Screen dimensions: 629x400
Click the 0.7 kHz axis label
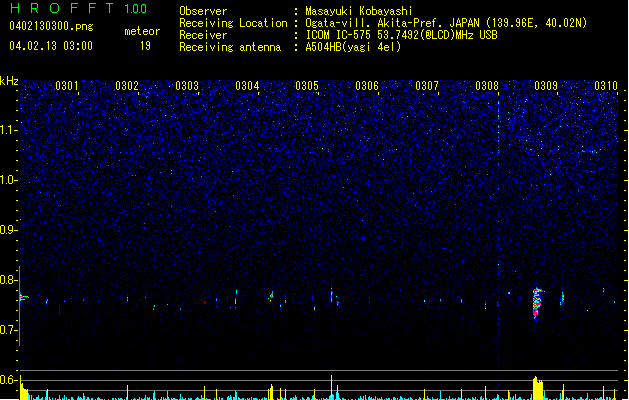point(8,330)
